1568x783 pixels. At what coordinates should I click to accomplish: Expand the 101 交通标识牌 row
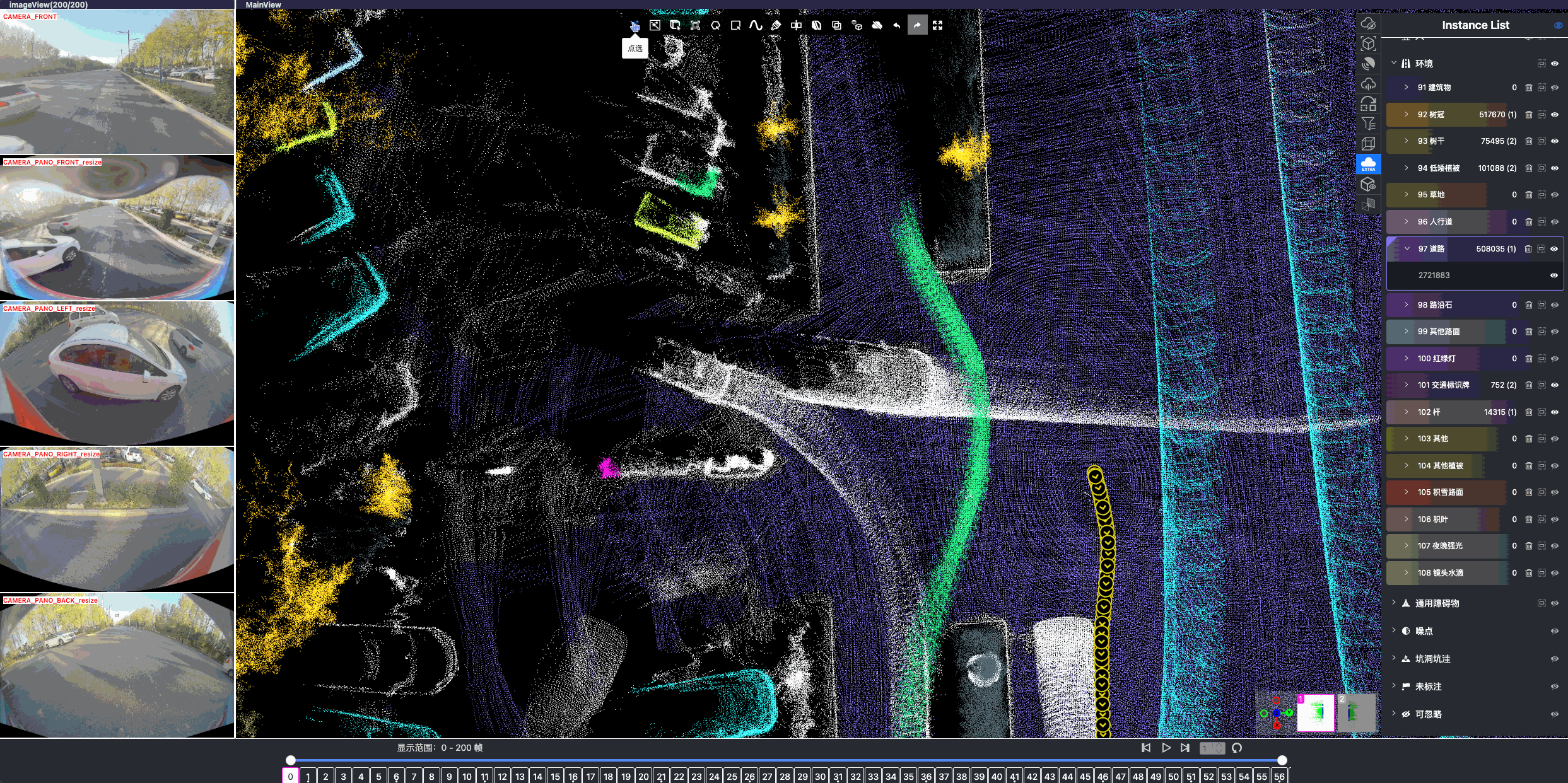tap(1407, 385)
